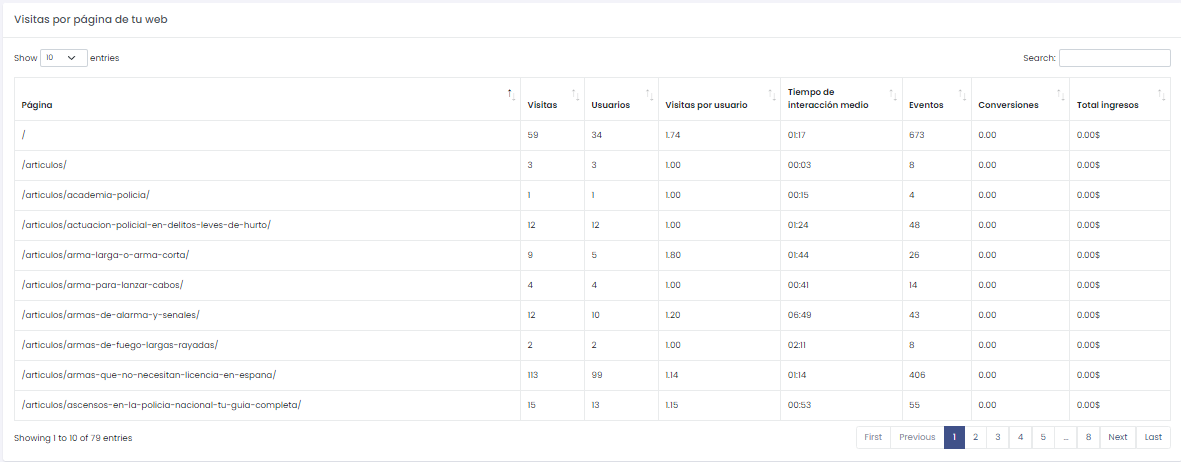Select /articulos/arma-larga-o-arma-corta/ row link
The width and height of the screenshot is (1181, 462).
(105, 255)
